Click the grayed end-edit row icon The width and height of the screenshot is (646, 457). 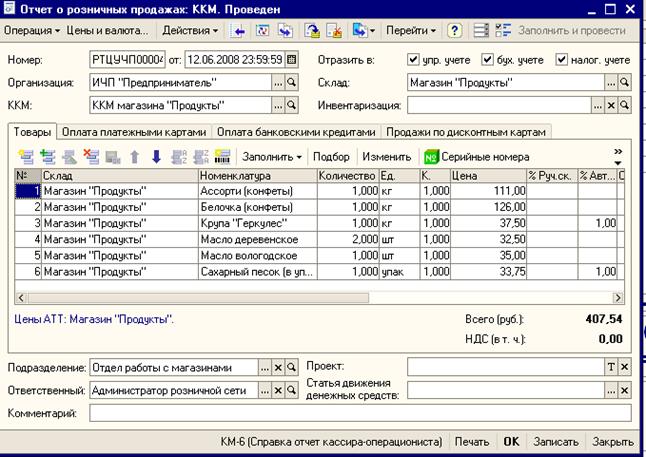pos(113,157)
